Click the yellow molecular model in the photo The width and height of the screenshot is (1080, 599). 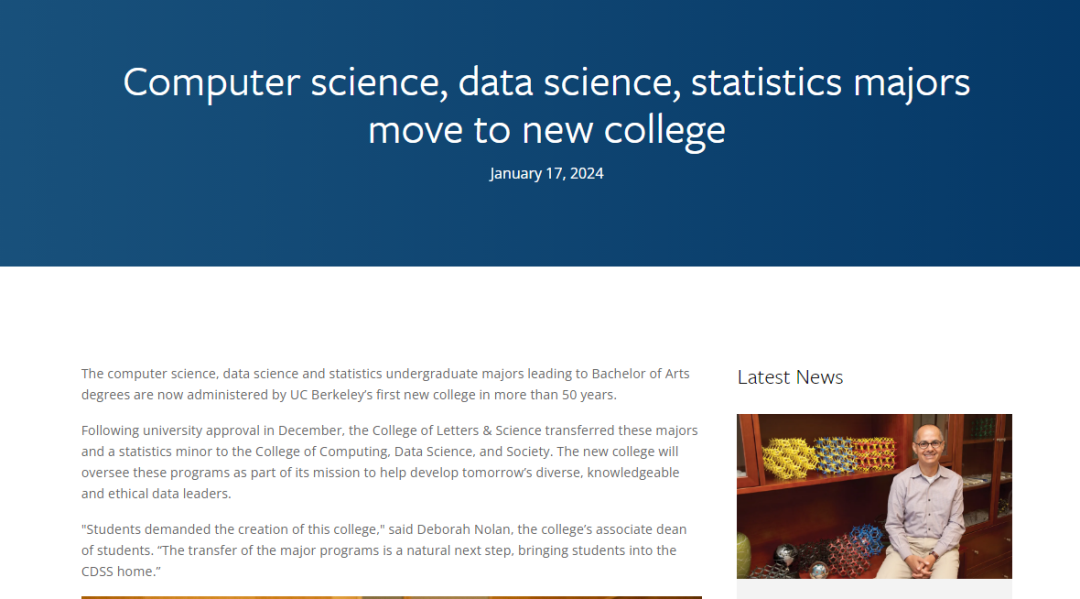[x=789, y=458]
